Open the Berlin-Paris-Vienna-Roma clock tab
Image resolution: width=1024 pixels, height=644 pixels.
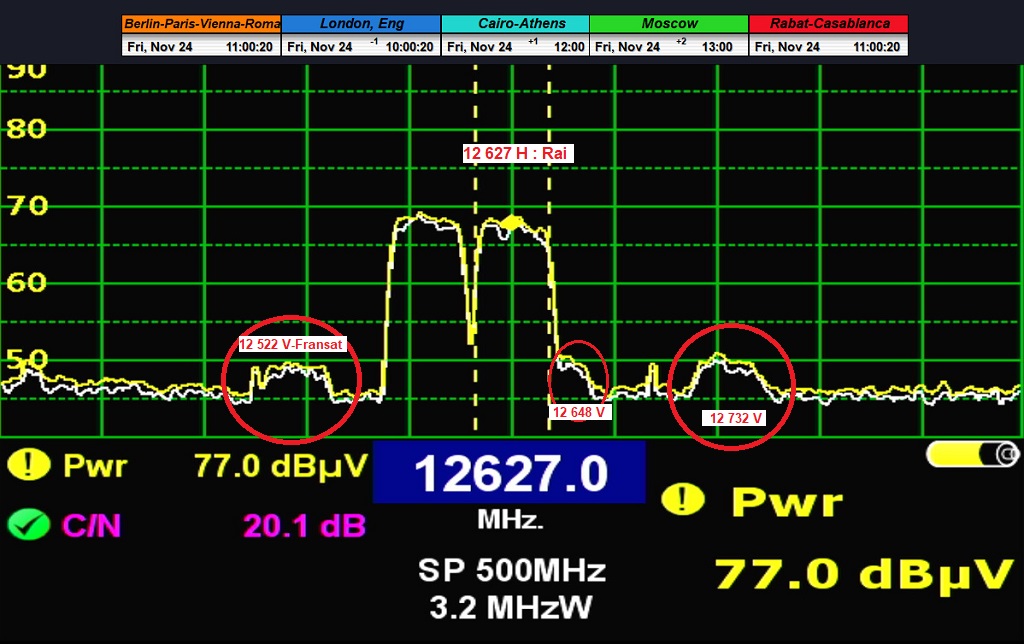coord(201,23)
